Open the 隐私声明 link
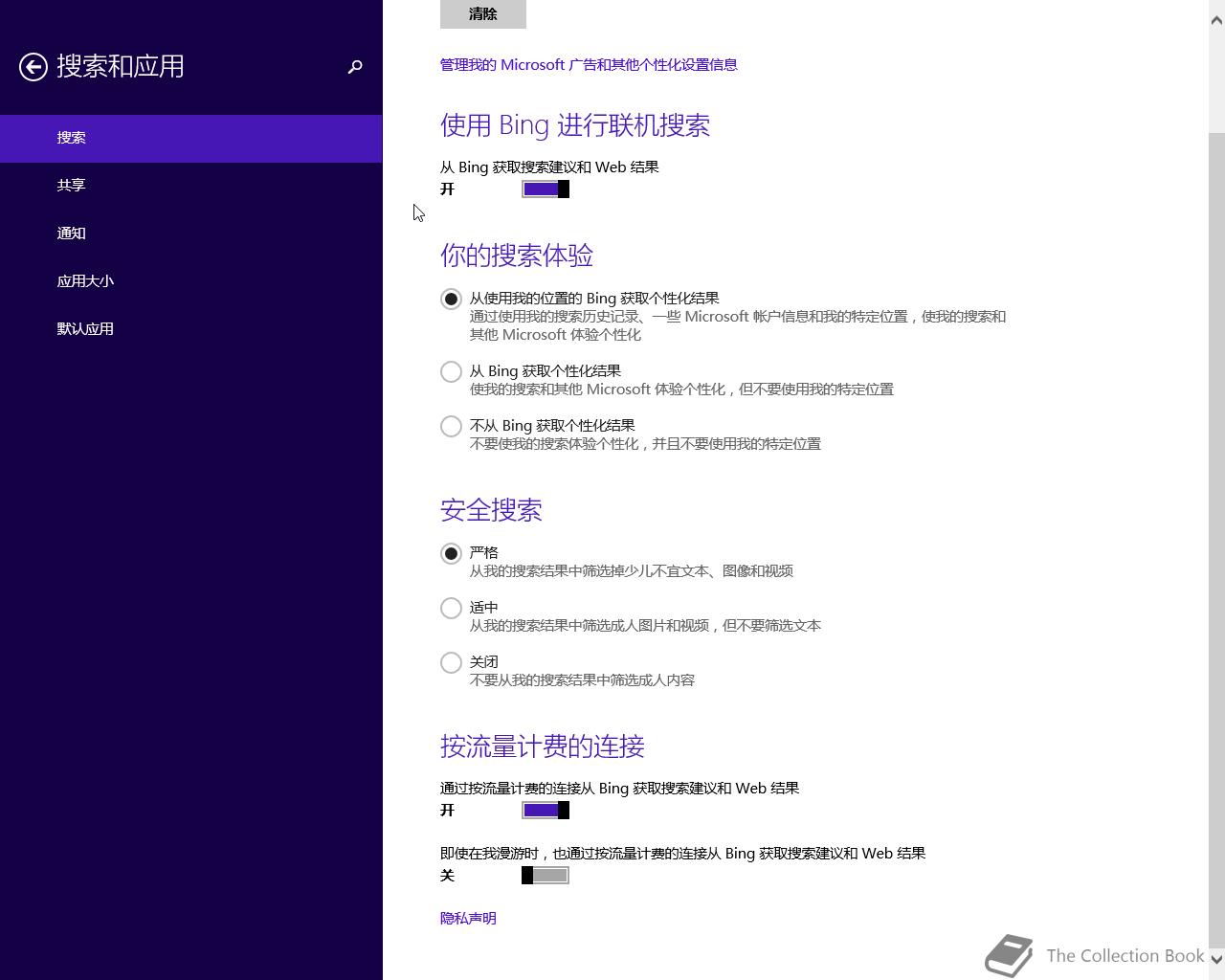 click(468, 919)
